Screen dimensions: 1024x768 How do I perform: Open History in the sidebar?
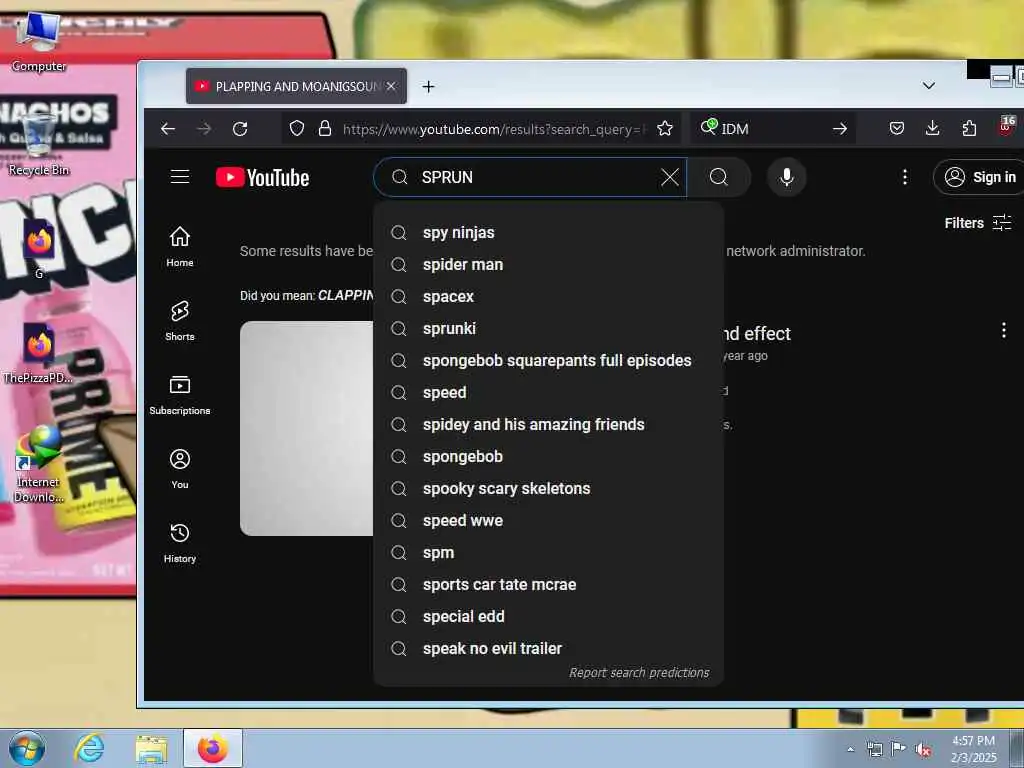(x=180, y=543)
